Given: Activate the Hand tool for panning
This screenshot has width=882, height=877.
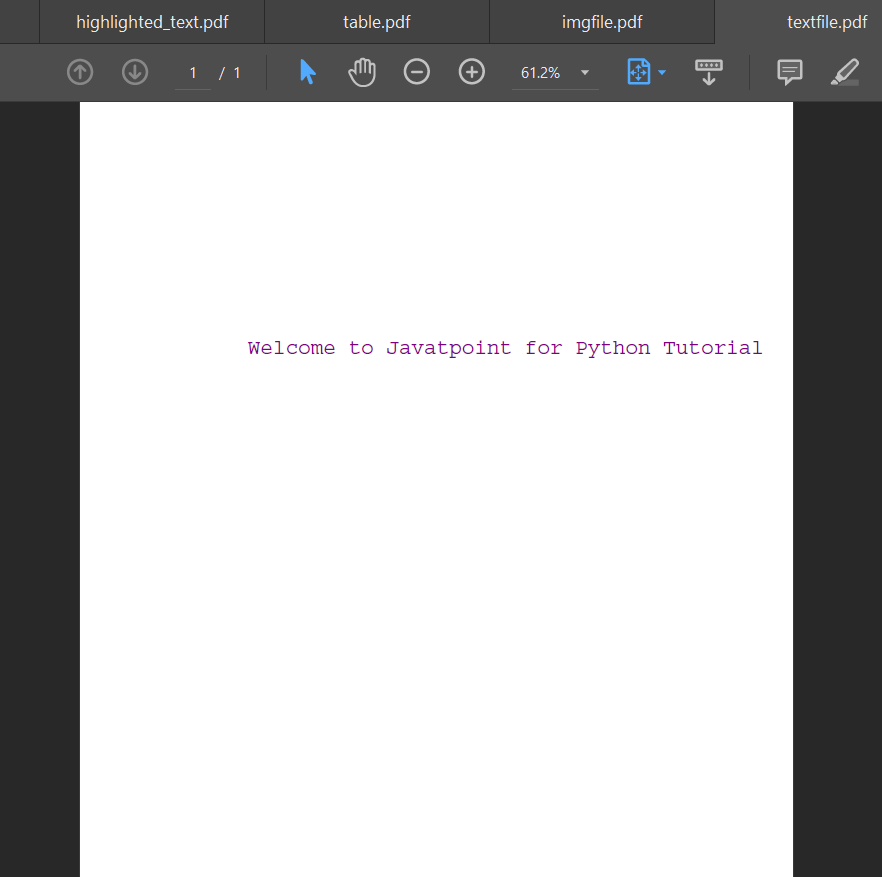Looking at the screenshot, I should pyautogui.click(x=361, y=71).
